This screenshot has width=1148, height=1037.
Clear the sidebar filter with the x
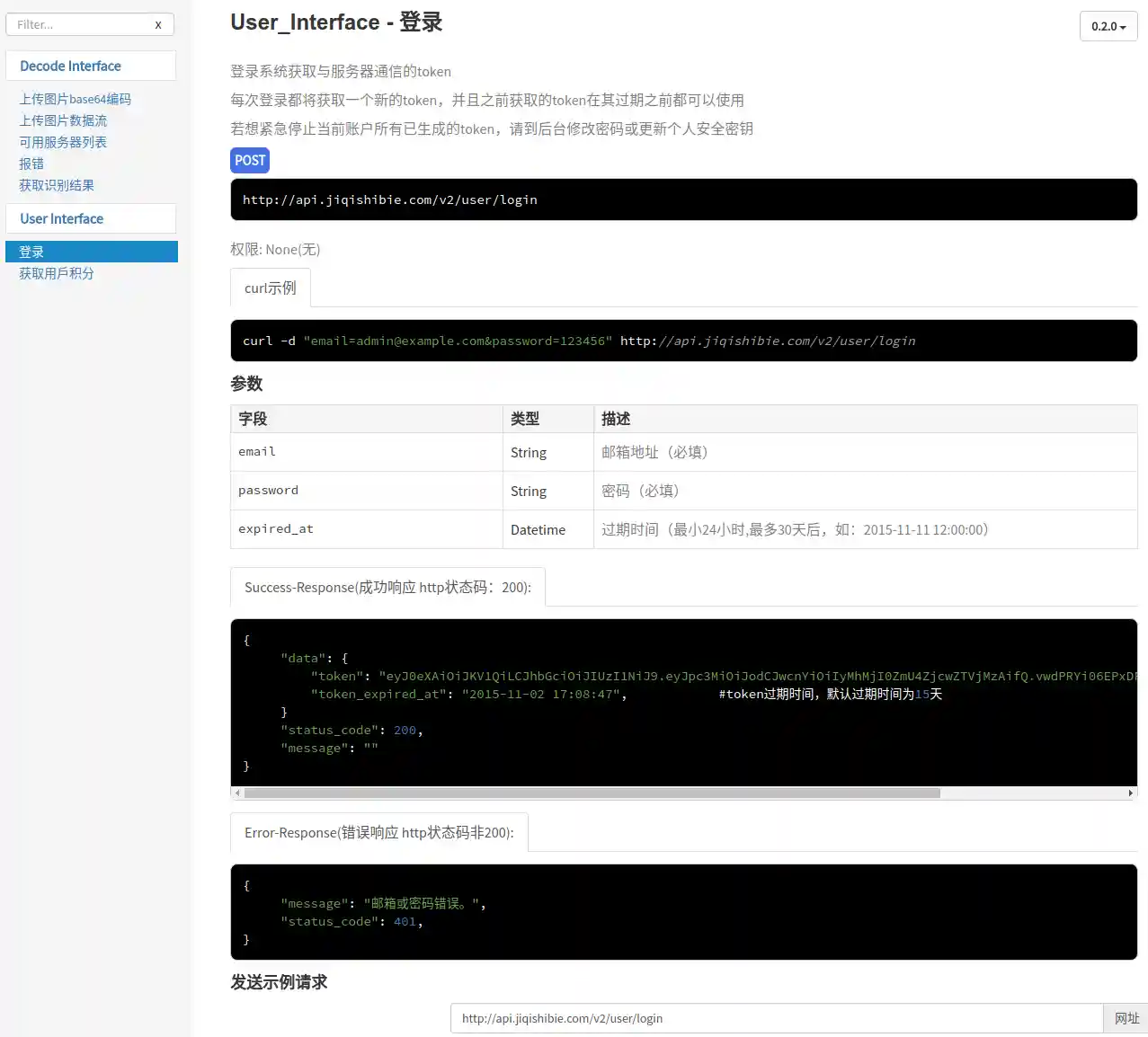click(158, 25)
